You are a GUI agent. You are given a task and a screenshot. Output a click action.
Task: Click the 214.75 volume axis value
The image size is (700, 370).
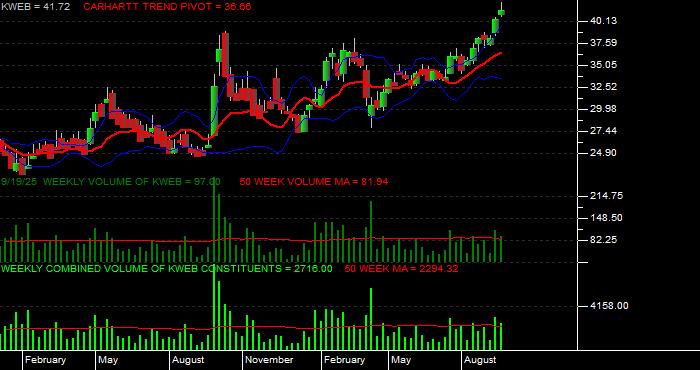click(607, 196)
